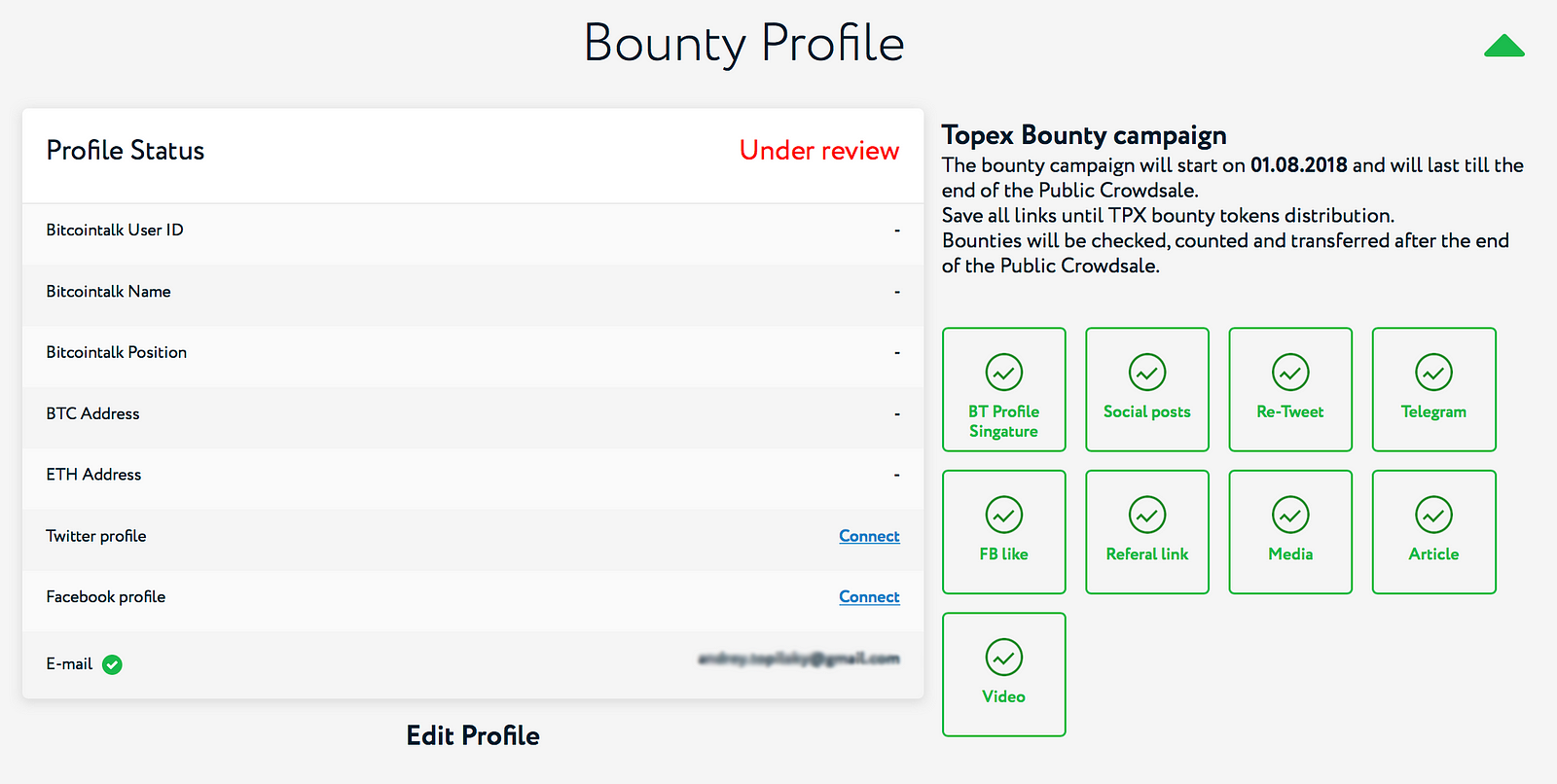Click the Profile Status heading
Viewport: 1557px width, 784px height.
126,150
